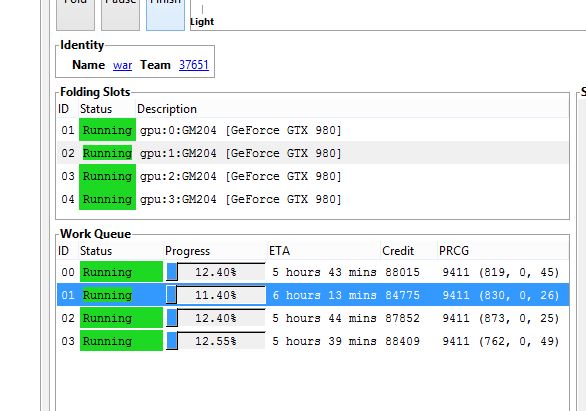Click PRCG '9411 (819, 0, 45)'
This screenshot has width=586, height=411.
click(x=501, y=272)
